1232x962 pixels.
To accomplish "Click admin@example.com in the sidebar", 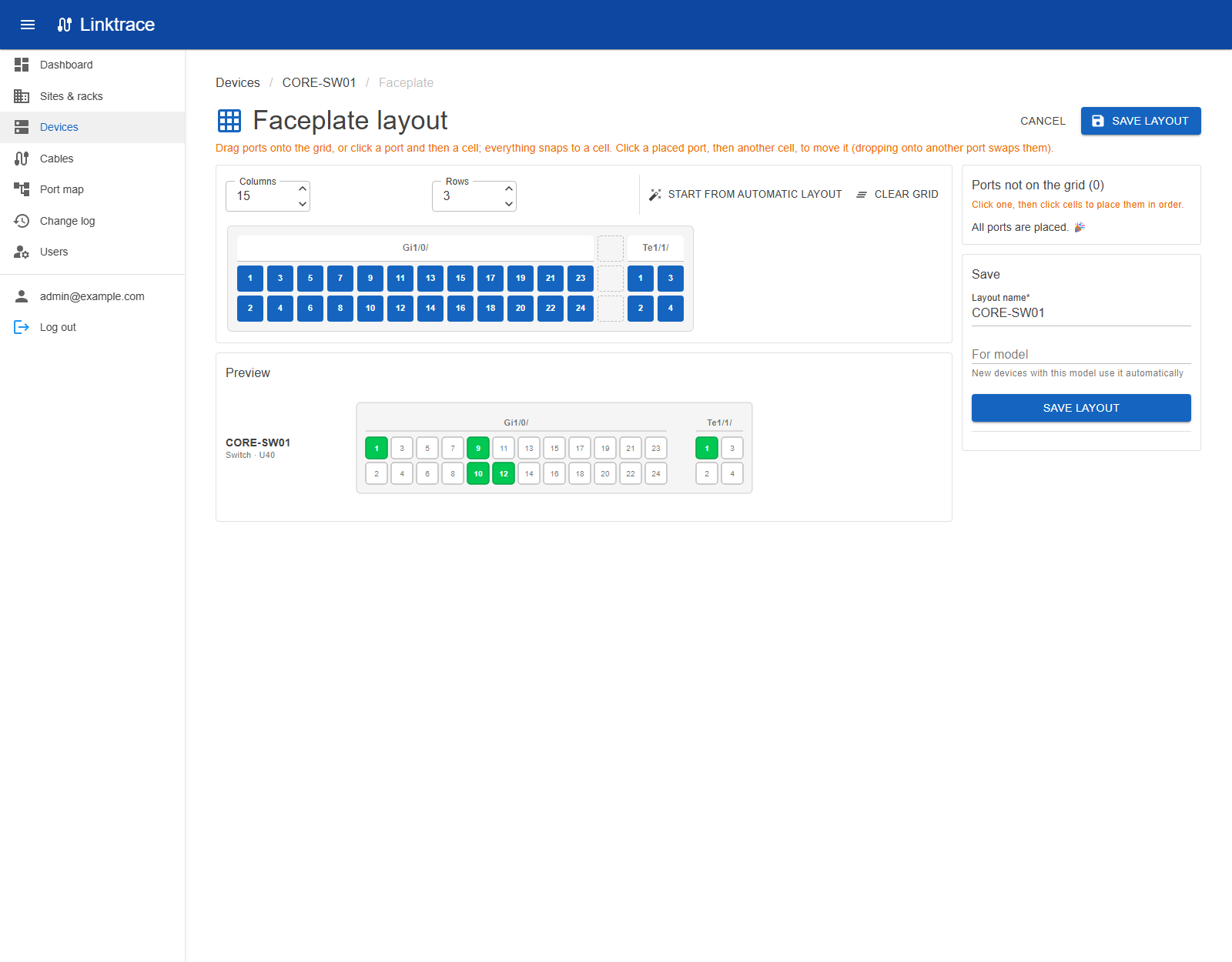I will [92, 296].
